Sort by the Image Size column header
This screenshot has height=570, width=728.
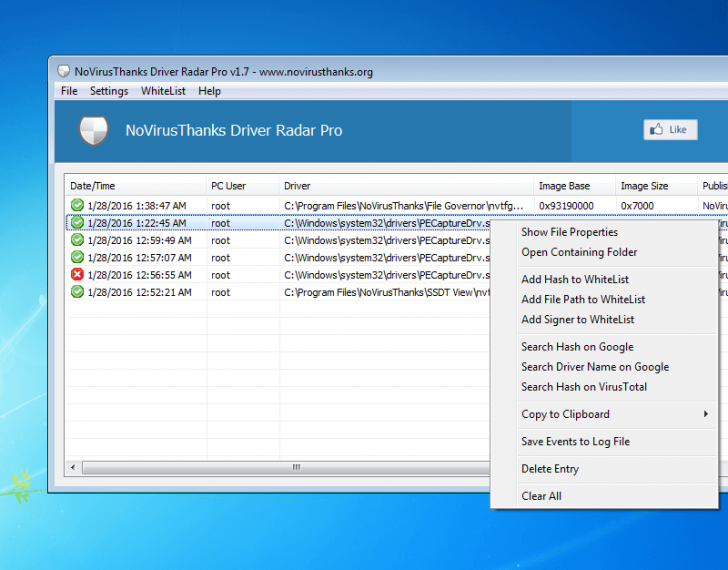[x=656, y=186]
